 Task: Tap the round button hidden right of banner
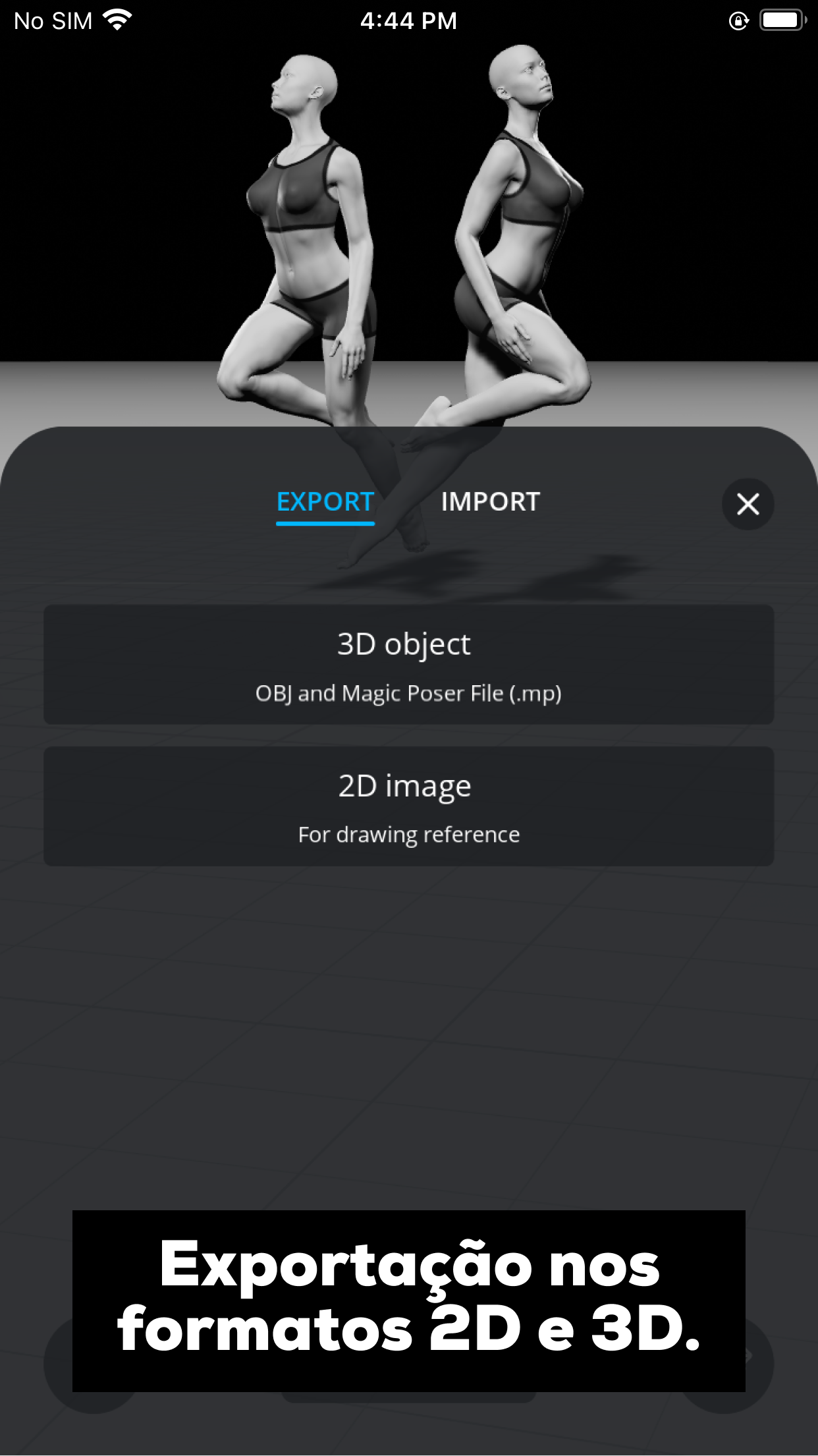(x=759, y=1364)
